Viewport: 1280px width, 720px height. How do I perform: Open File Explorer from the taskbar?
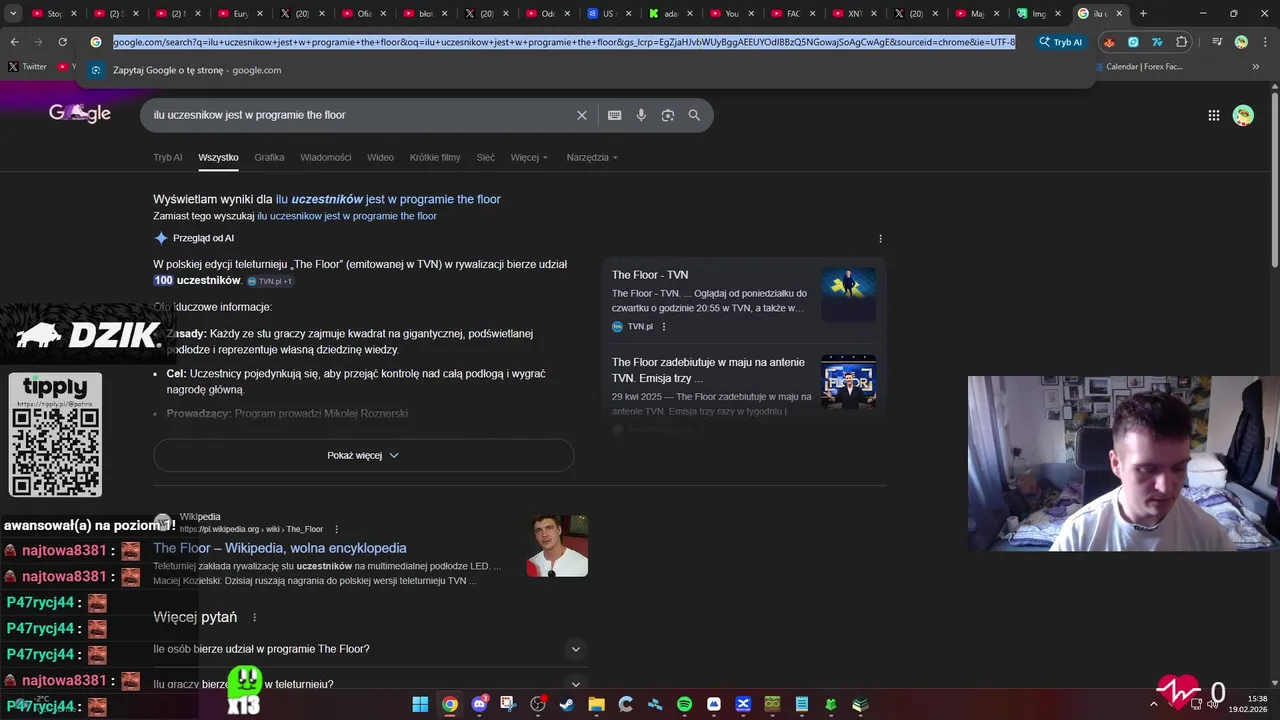(596, 704)
